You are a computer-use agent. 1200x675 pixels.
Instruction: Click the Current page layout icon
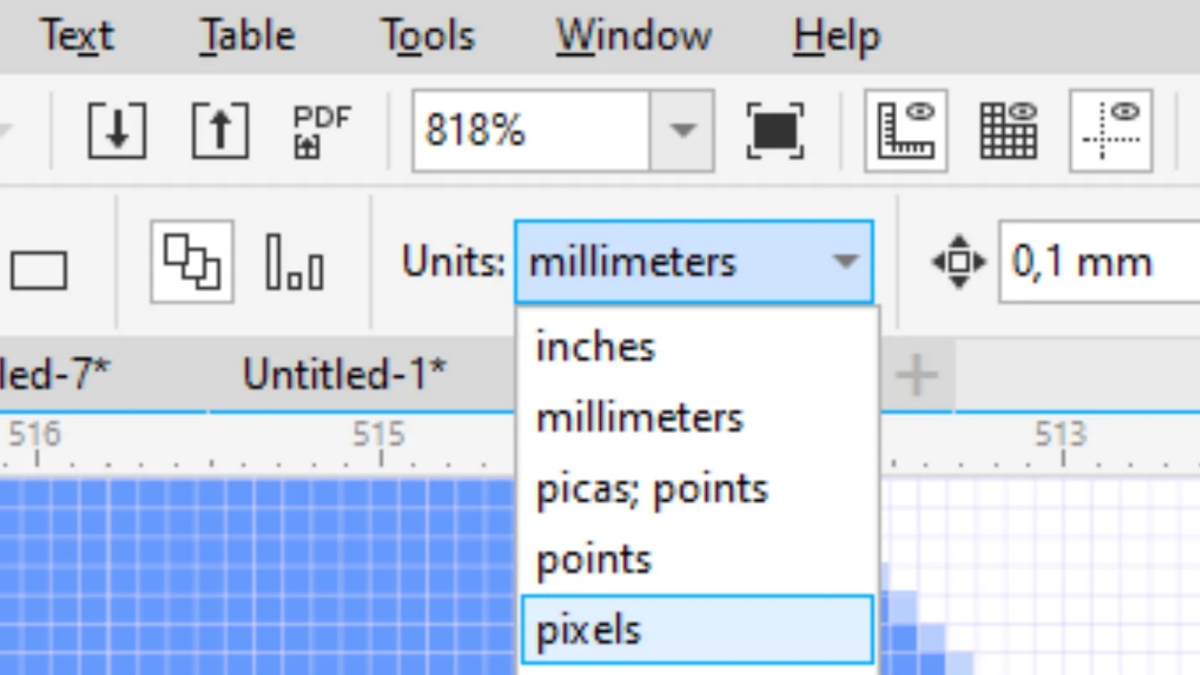coord(295,262)
